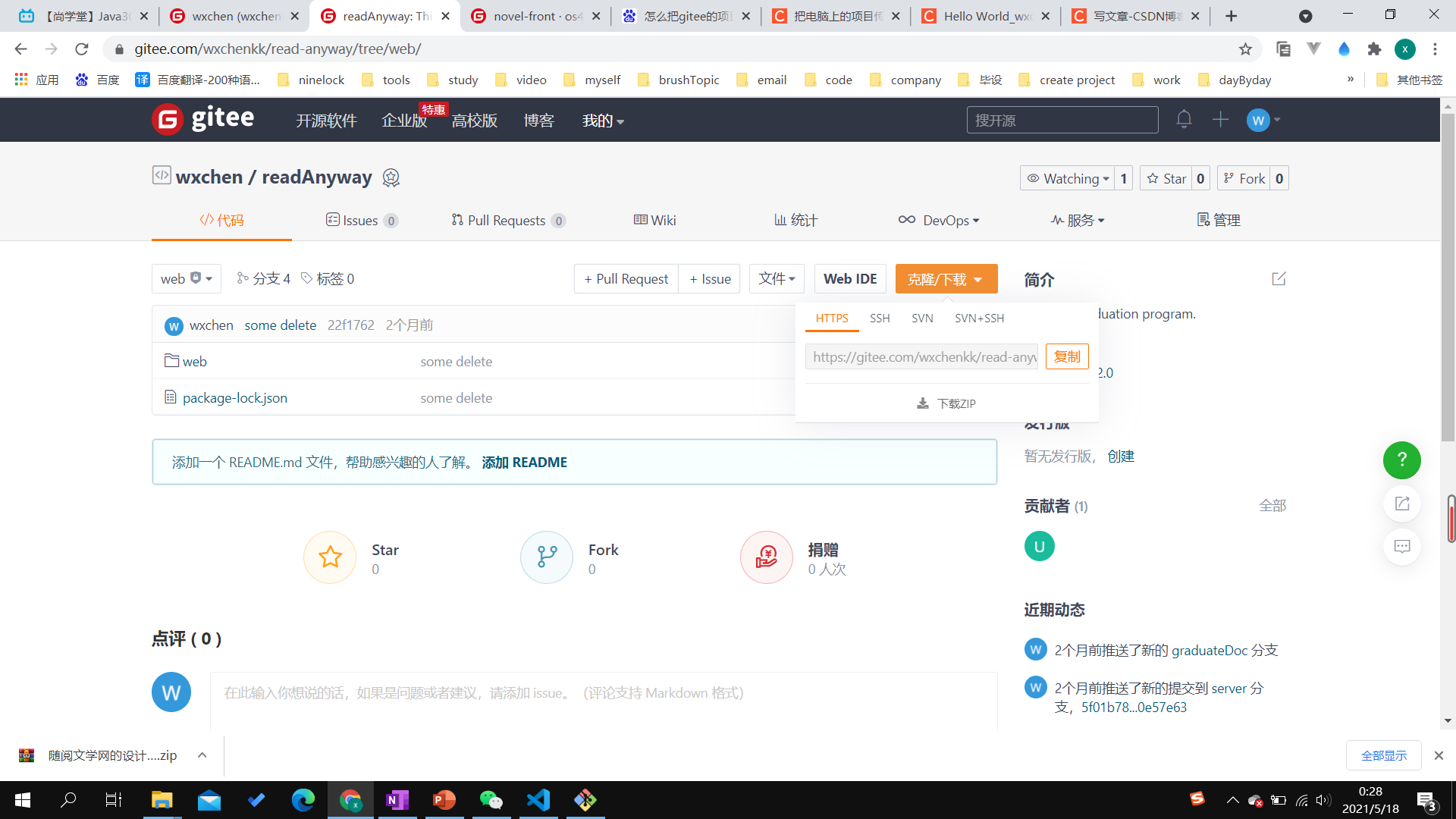Viewport: 1456px width, 819px height.
Task: Open the Chrome extensions puzzle icon
Action: click(x=1374, y=49)
